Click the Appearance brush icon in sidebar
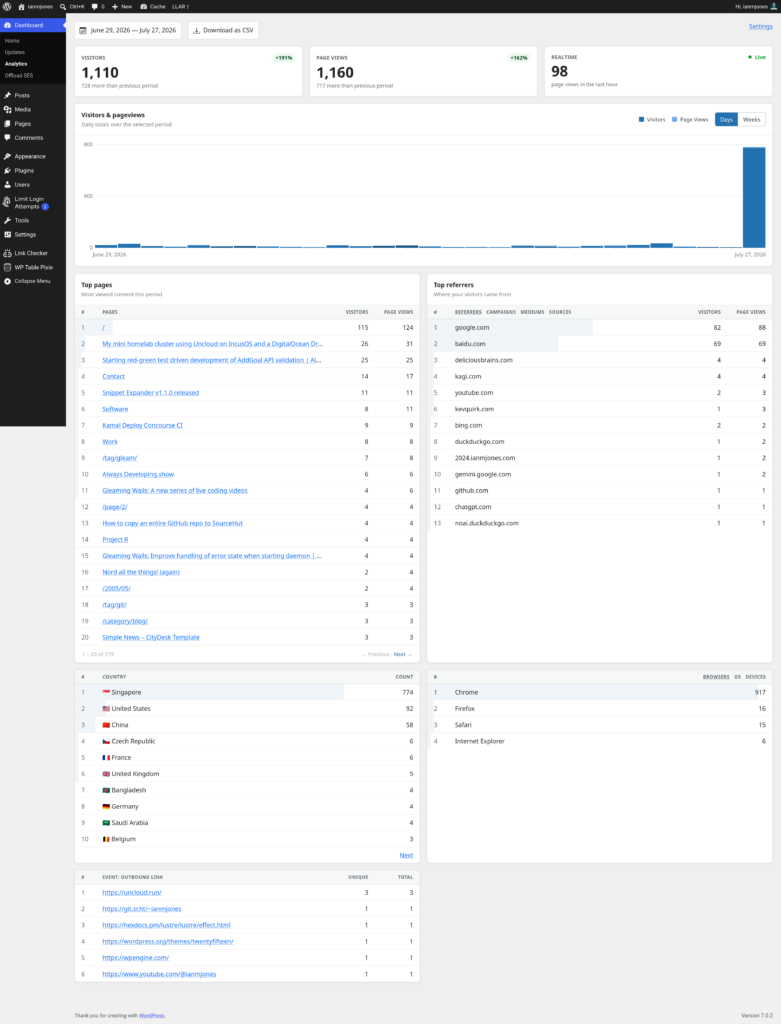Image resolution: width=781 pixels, height=1024 pixels. [7, 156]
